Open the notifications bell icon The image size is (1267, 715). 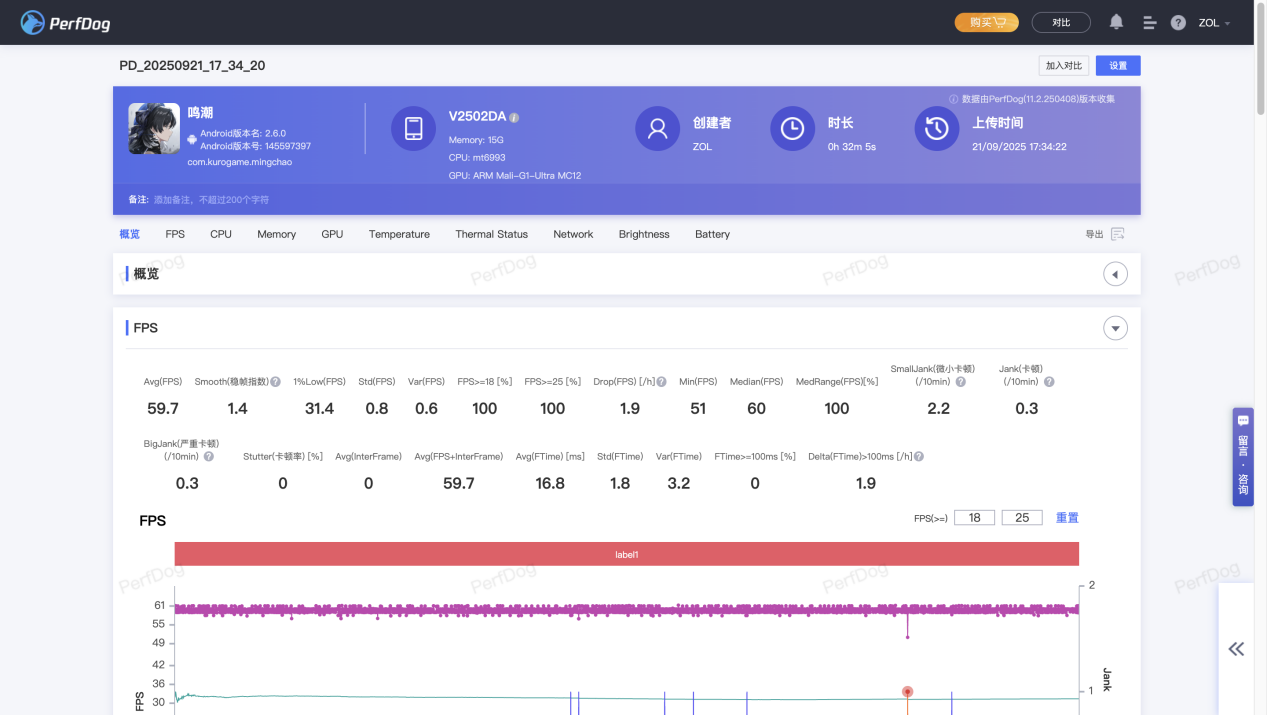pos(1116,22)
